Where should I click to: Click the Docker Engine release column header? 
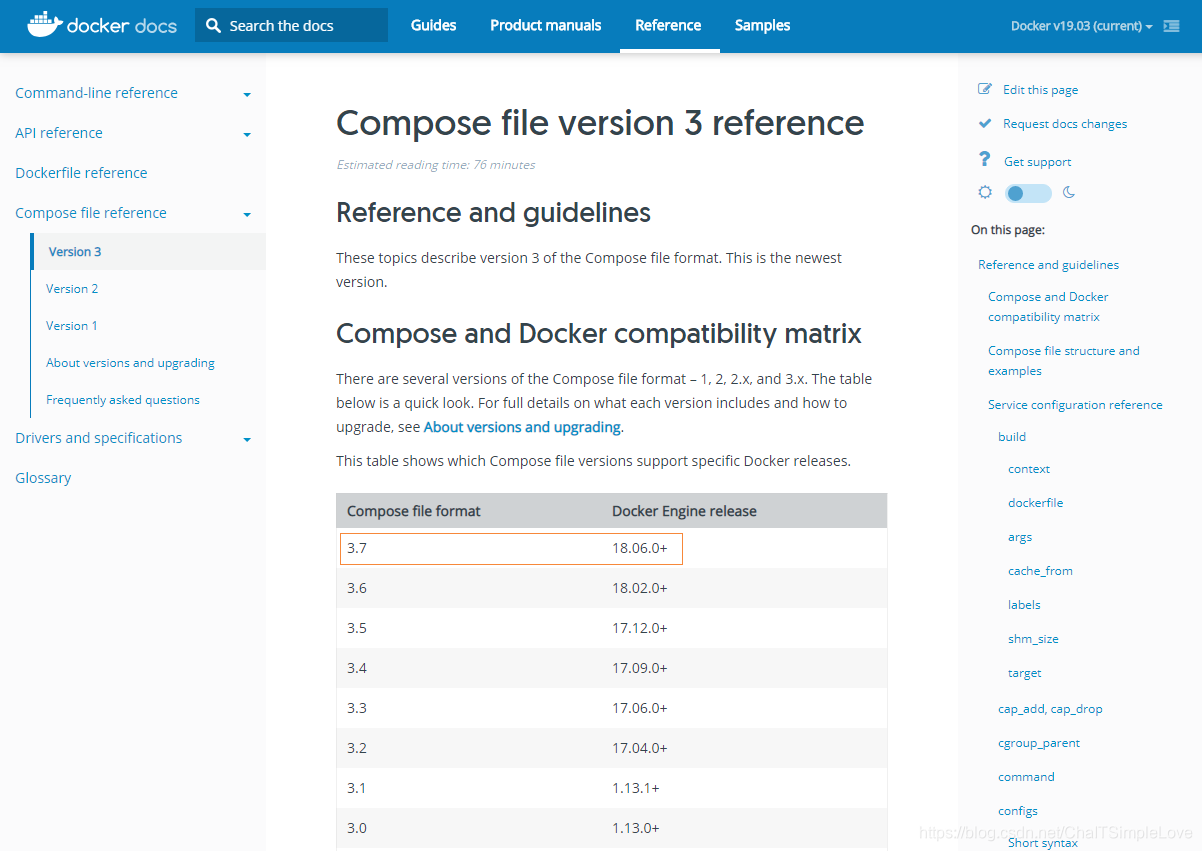(x=684, y=511)
